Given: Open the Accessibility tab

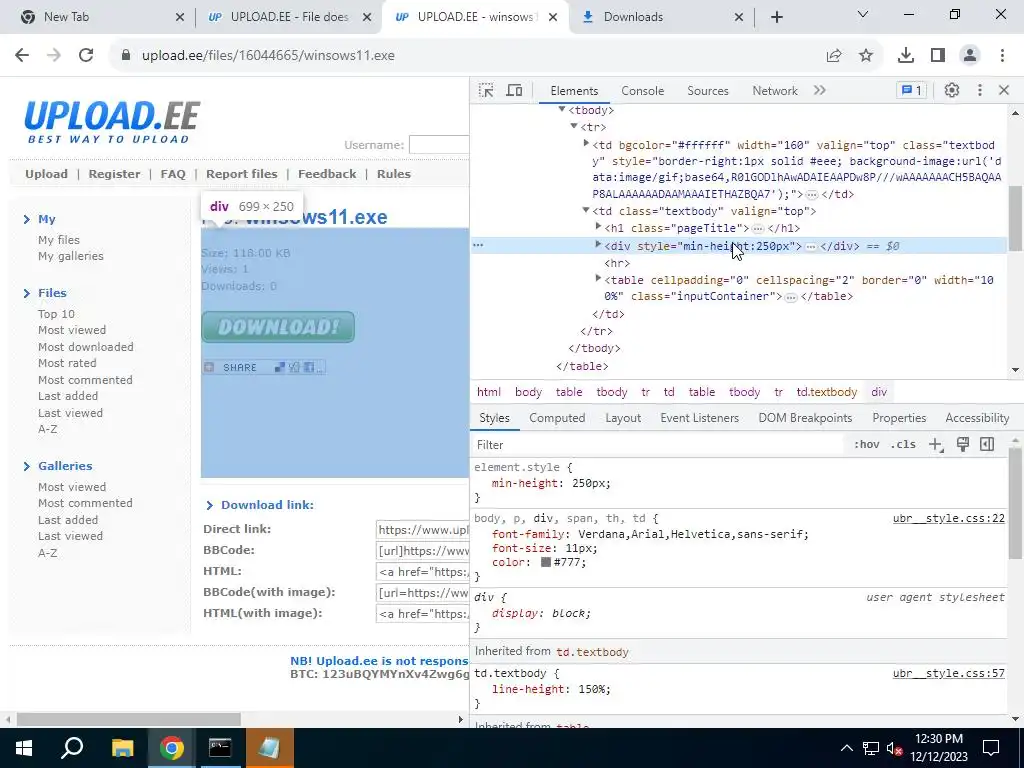Looking at the screenshot, I should 977,418.
